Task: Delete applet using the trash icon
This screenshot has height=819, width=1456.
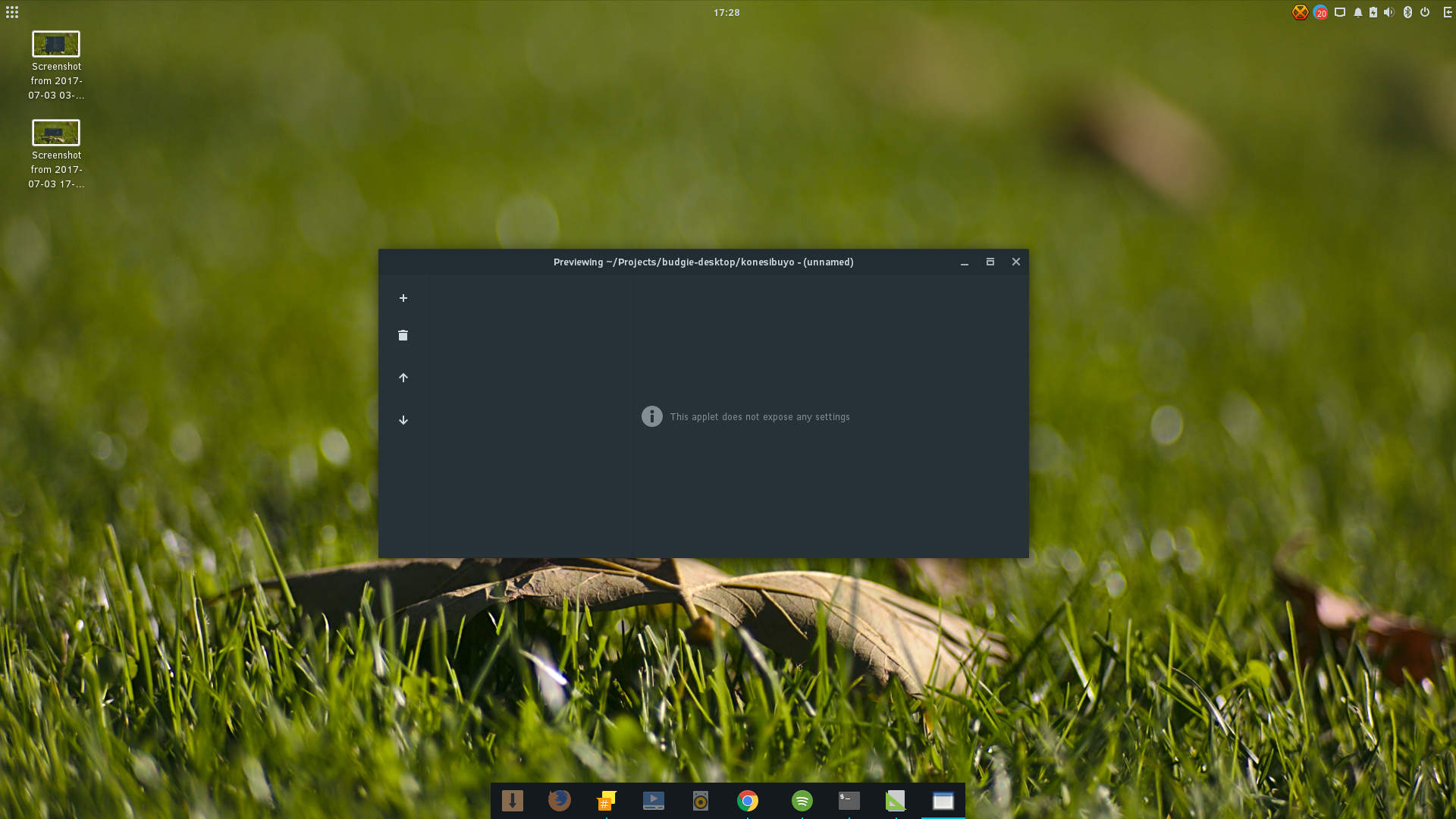Action: (x=403, y=335)
